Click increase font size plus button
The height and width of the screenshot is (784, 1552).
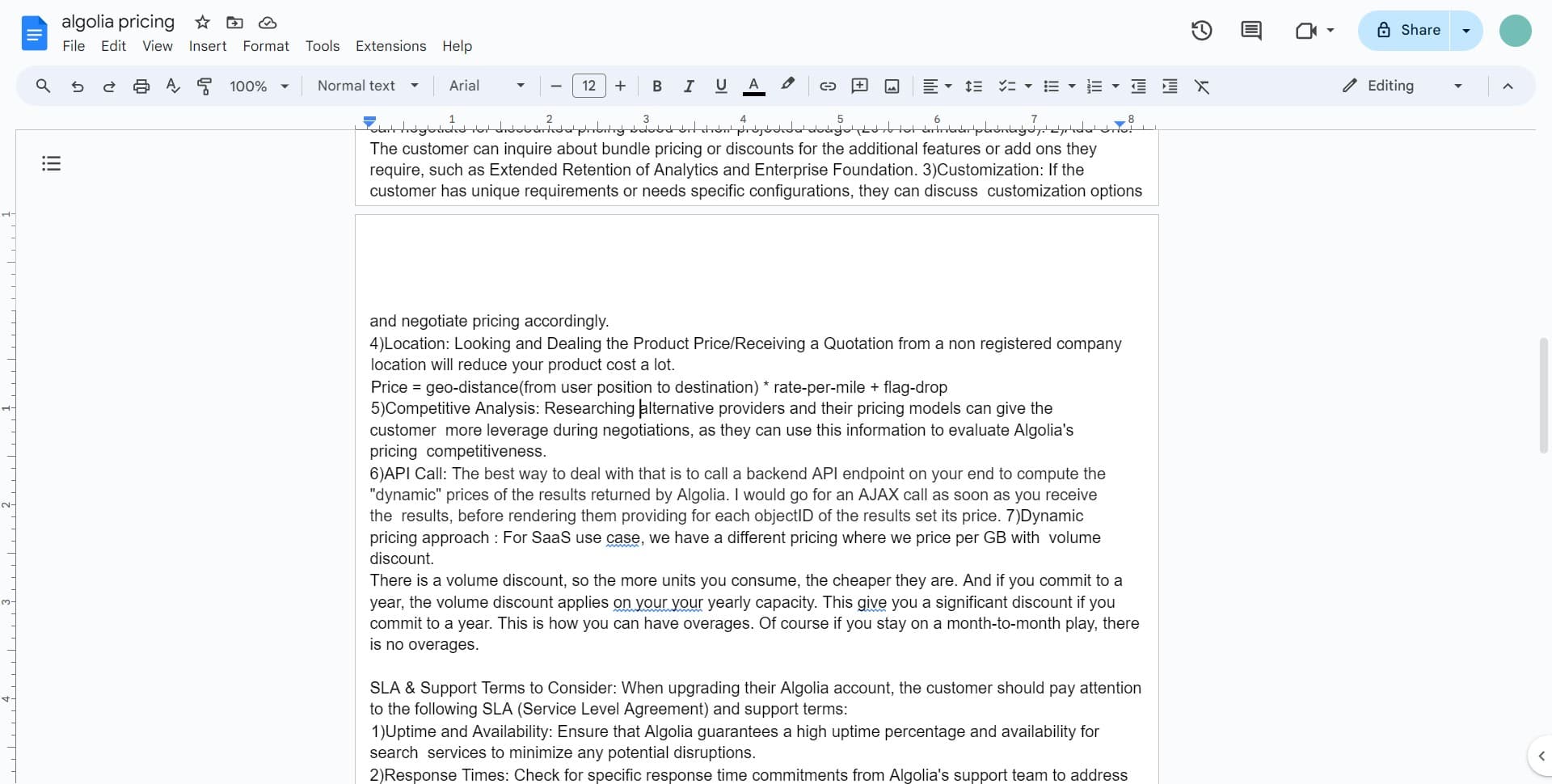621,86
